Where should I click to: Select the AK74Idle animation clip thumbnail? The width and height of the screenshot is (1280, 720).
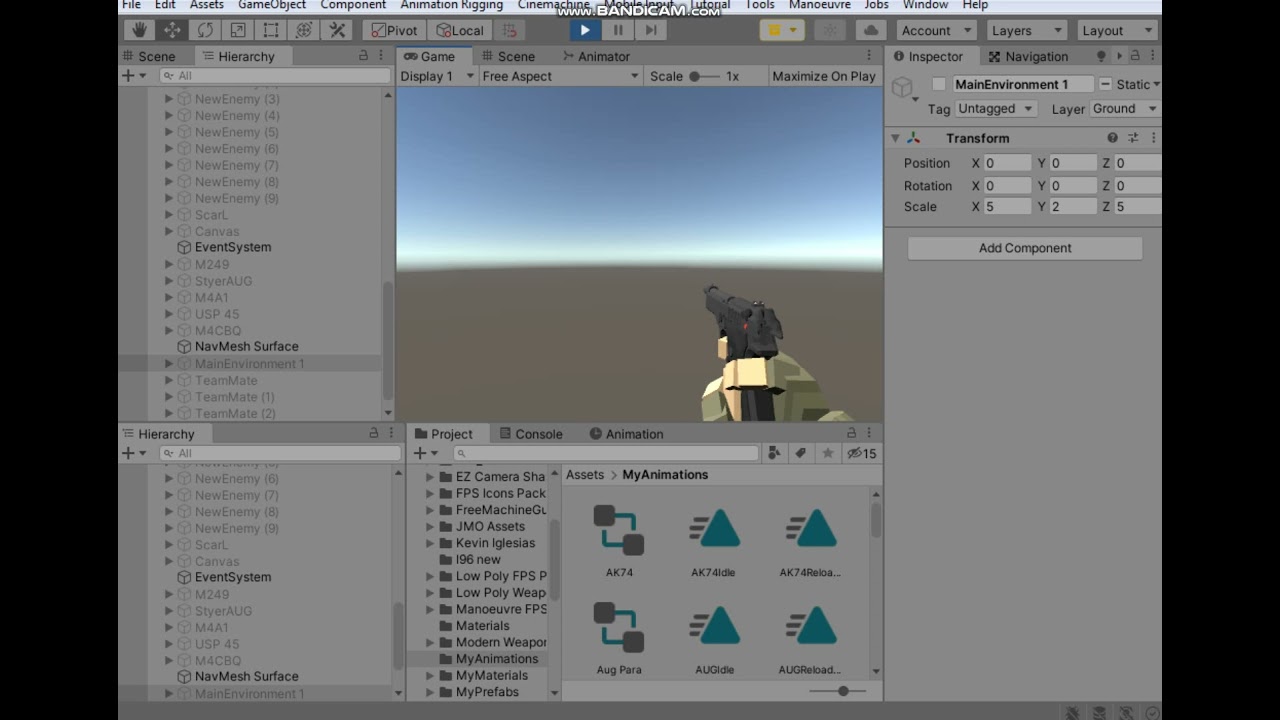pyautogui.click(x=714, y=530)
